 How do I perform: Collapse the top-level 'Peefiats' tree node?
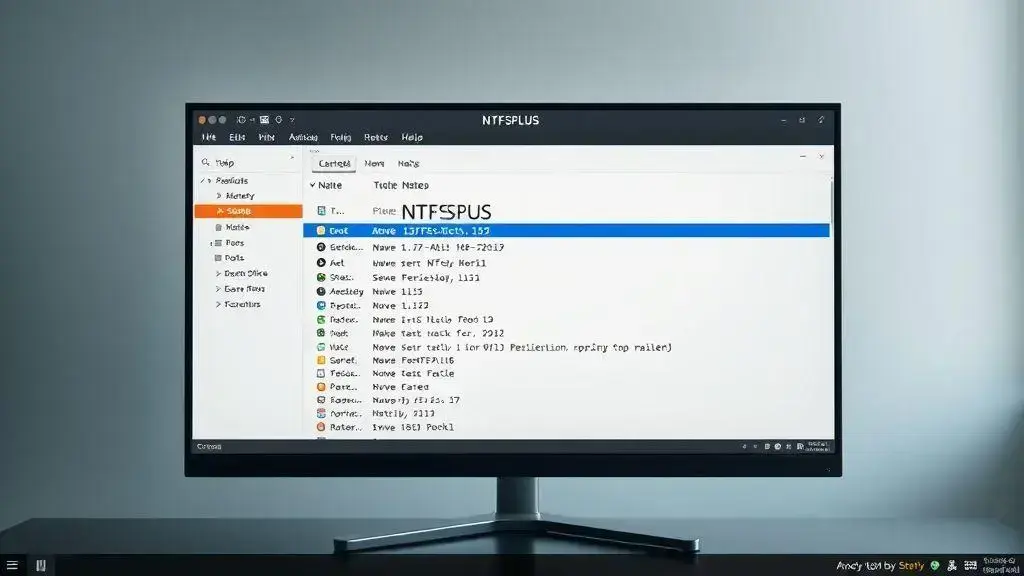[203, 181]
